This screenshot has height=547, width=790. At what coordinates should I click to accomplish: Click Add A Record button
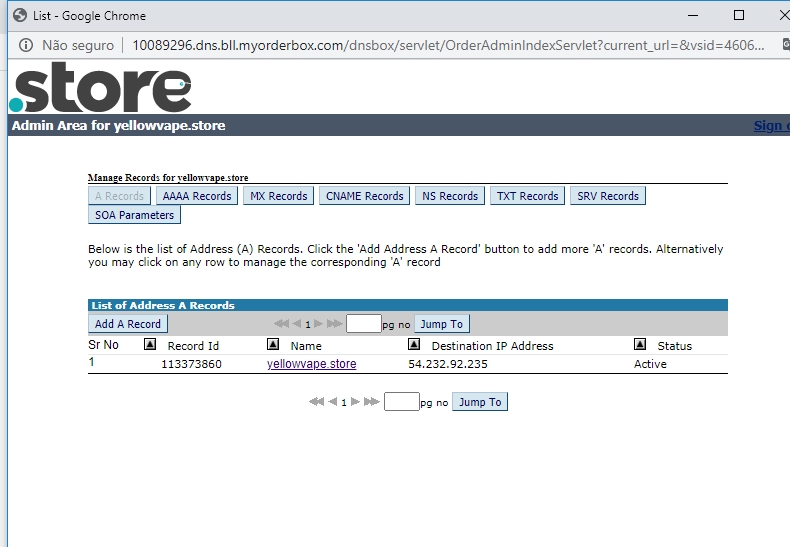pyautogui.click(x=128, y=324)
